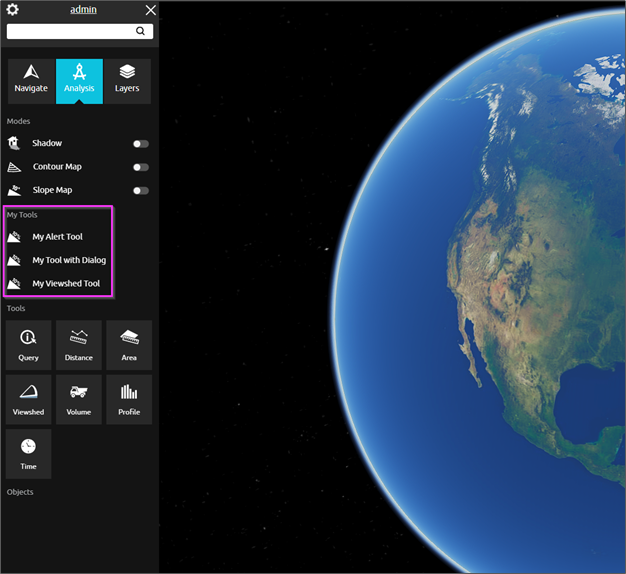The width and height of the screenshot is (626, 574).
Task: Click the Contour Map label text
Action: 57,166
